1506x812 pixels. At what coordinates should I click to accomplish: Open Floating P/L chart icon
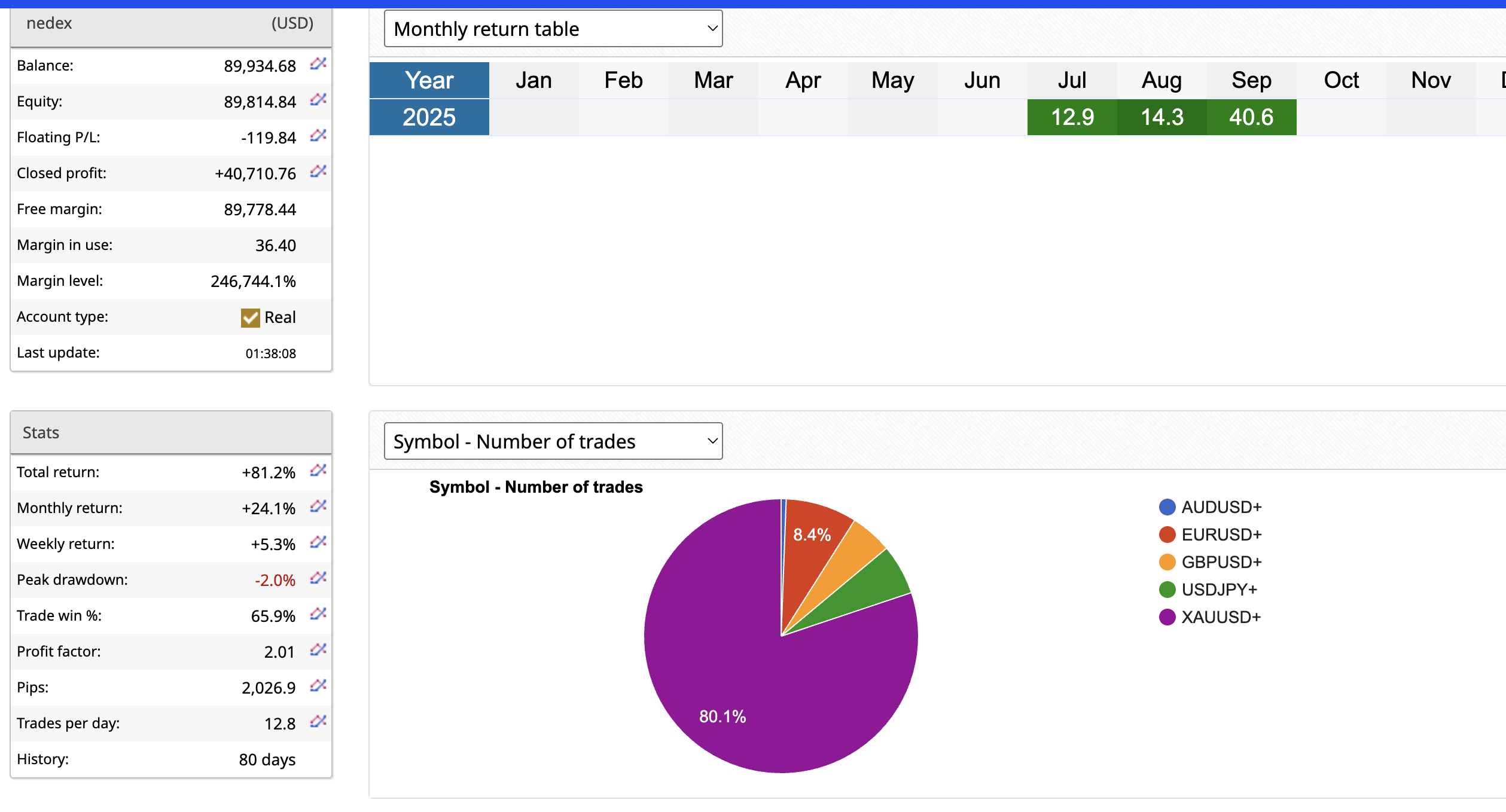pos(318,136)
